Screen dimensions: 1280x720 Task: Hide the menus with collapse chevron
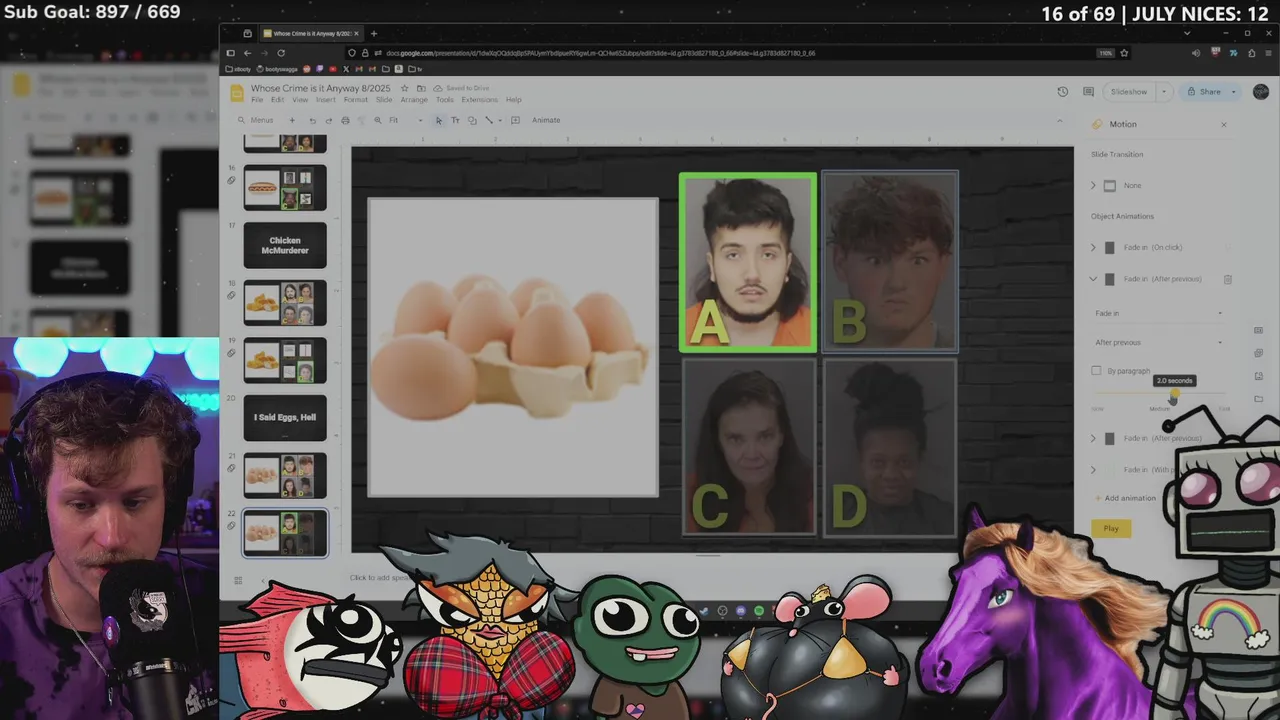[x=1060, y=120]
